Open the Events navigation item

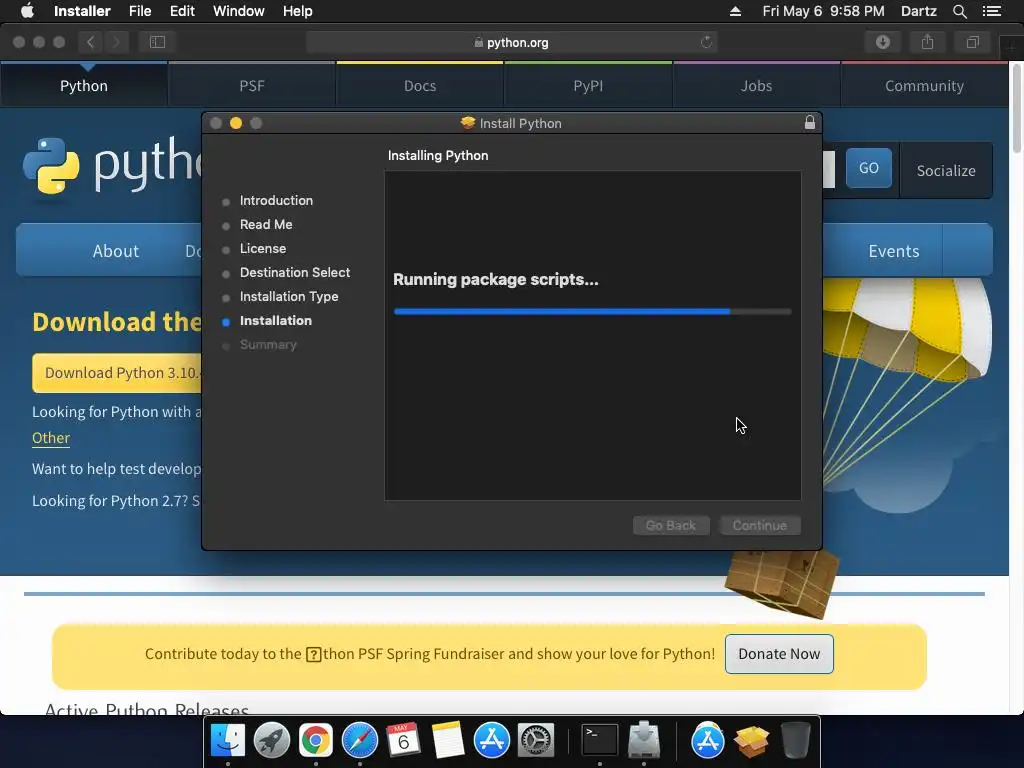point(893,251)
